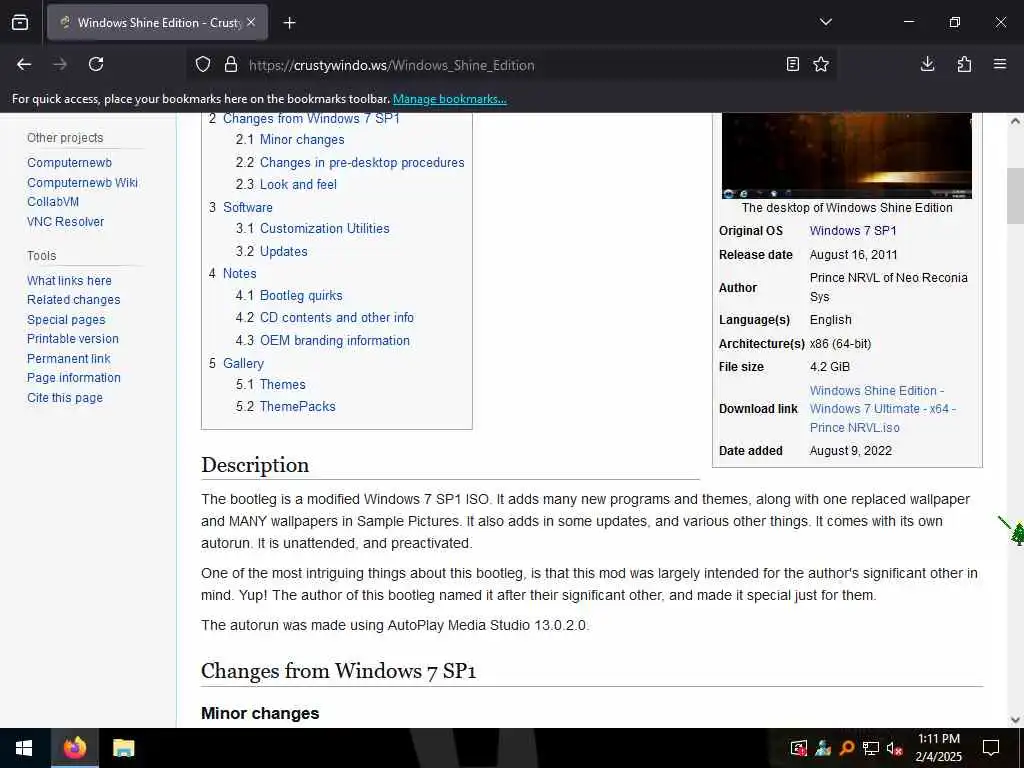Image resolution: width=1024 pixels, height=768 pixels.
Task: Open the taskbar clock and date
Action: pos(938,748)
